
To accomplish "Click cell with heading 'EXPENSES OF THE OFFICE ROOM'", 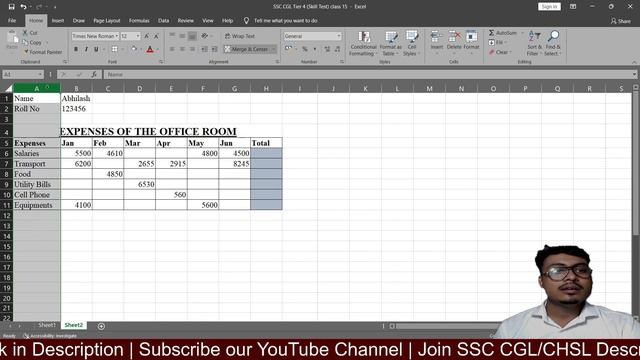I will (x=148, y=131).
